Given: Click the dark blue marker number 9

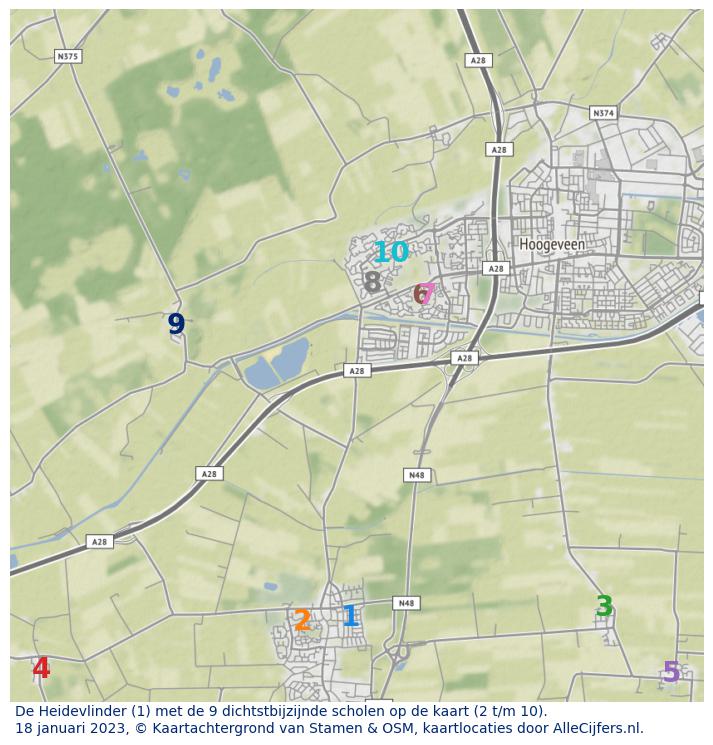Looking at the screenshot, I should click(x=176, y=325).
